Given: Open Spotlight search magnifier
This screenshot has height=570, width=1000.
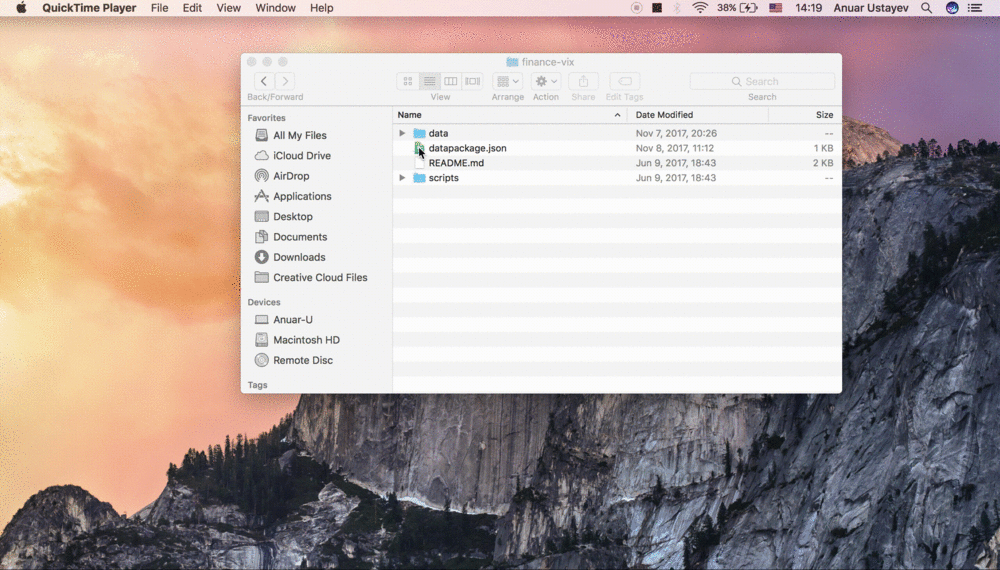Looking at the screenshot, I should point(926,8).
